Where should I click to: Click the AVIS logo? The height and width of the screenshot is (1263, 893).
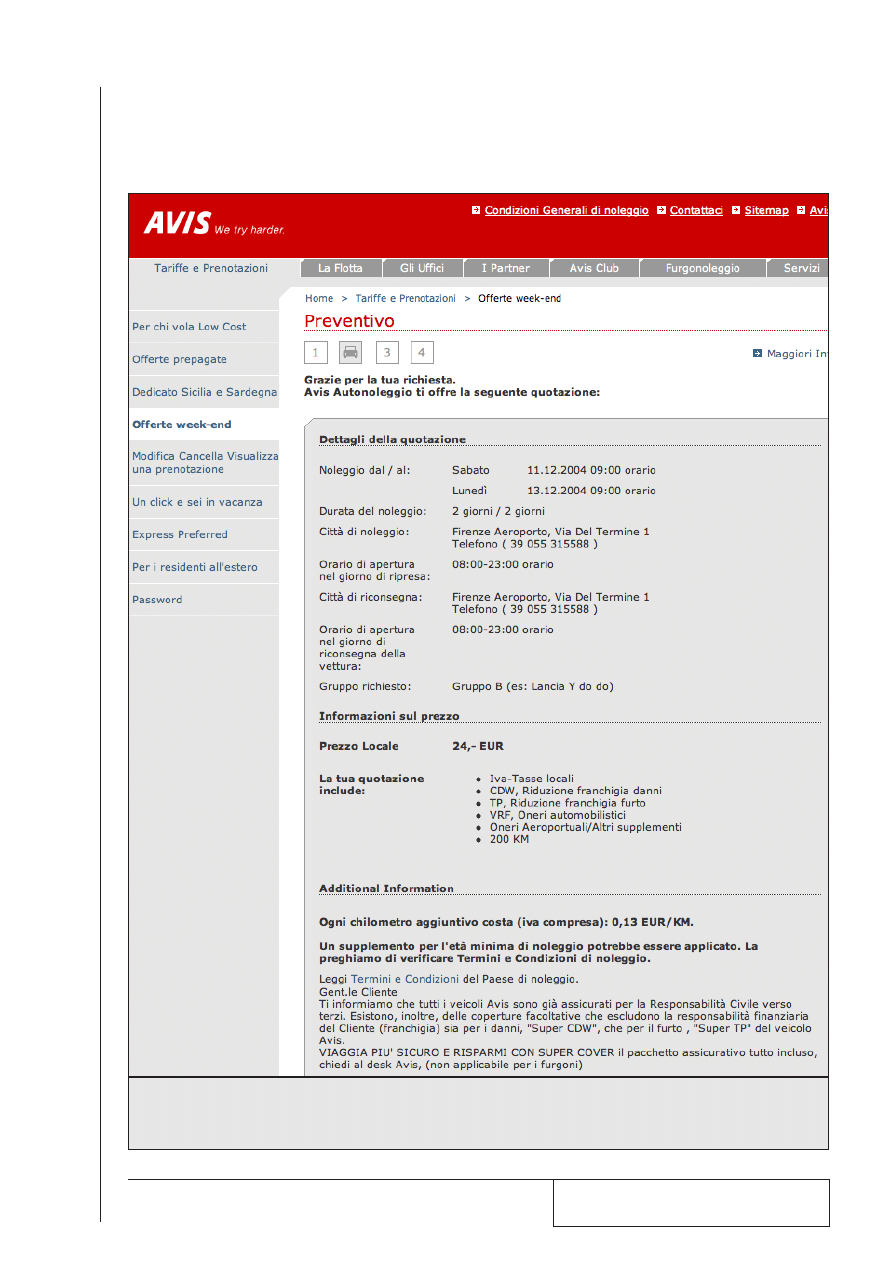176,222
